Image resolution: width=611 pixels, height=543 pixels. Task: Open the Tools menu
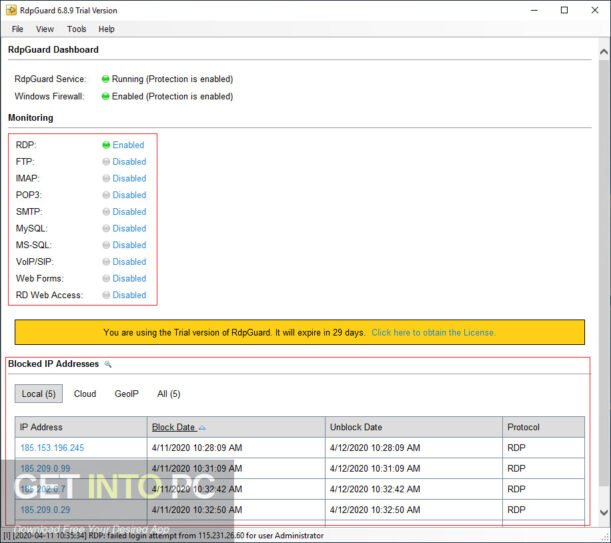76,29
